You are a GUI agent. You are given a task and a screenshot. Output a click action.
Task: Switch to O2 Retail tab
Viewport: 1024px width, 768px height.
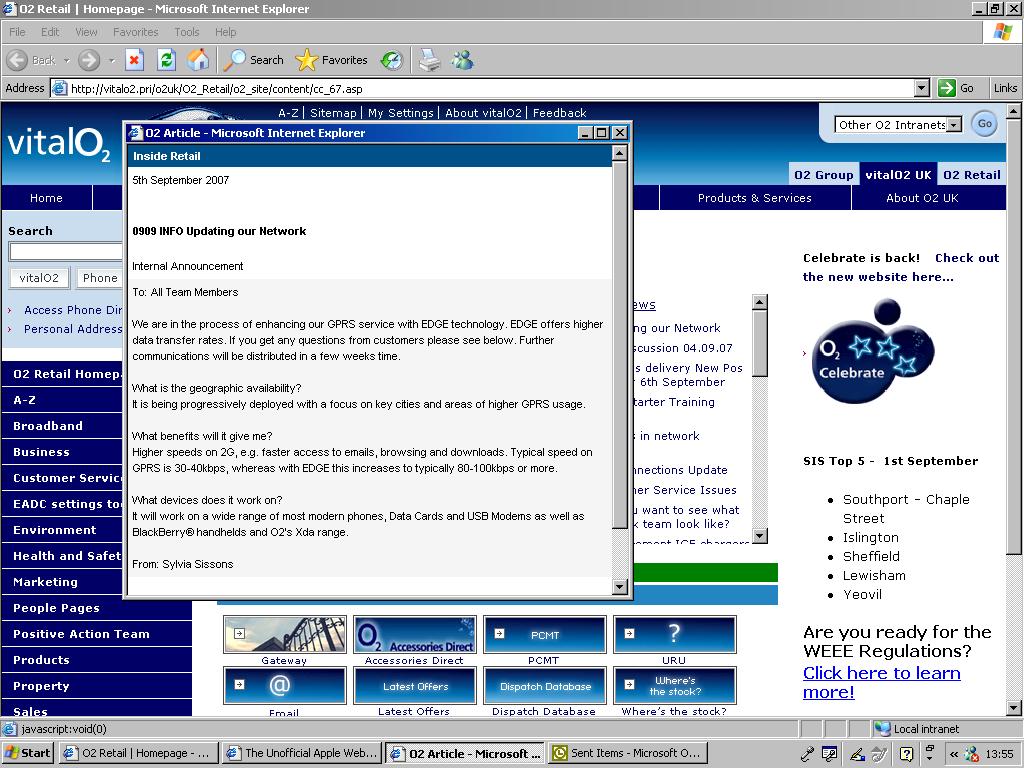tap(972, 174)
